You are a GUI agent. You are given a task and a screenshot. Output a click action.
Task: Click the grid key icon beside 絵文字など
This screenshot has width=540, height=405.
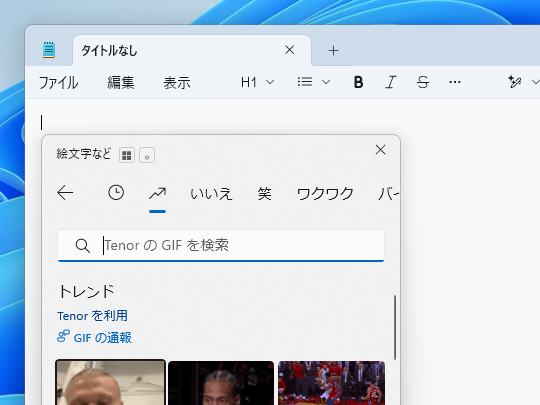point(127,155)
